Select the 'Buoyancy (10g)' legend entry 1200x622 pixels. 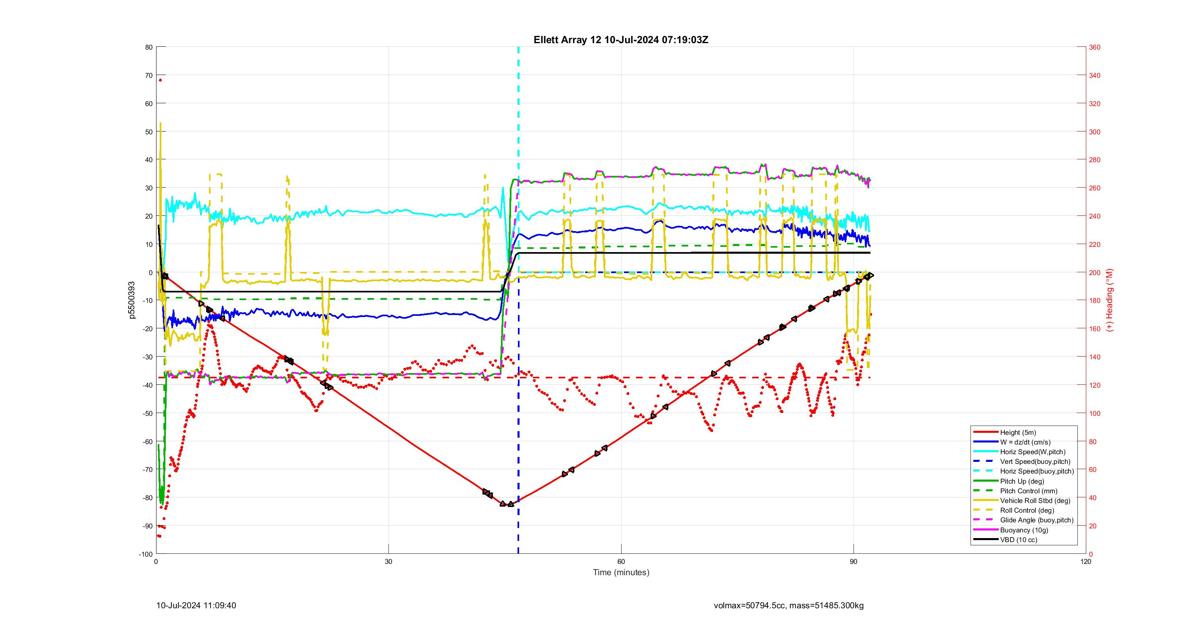tap(1024, 530)
